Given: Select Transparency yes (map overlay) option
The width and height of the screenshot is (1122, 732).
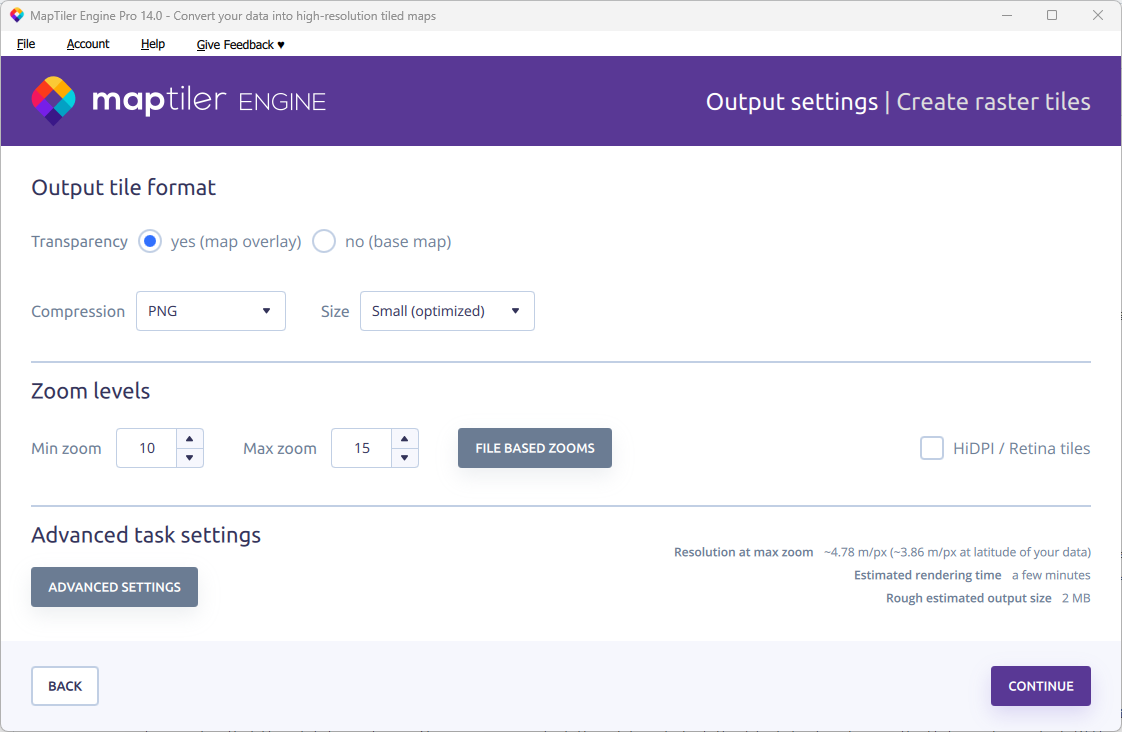Looking at the screenshot, I should pyautogui.click(x=150, y=242).
